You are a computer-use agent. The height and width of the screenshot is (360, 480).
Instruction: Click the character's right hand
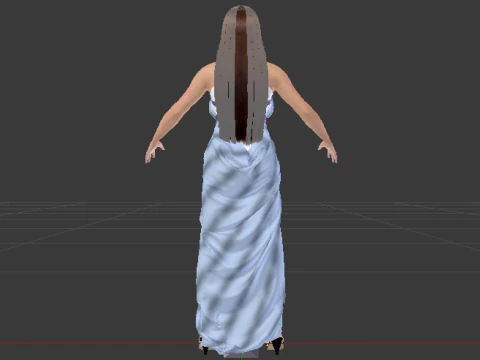328,151
